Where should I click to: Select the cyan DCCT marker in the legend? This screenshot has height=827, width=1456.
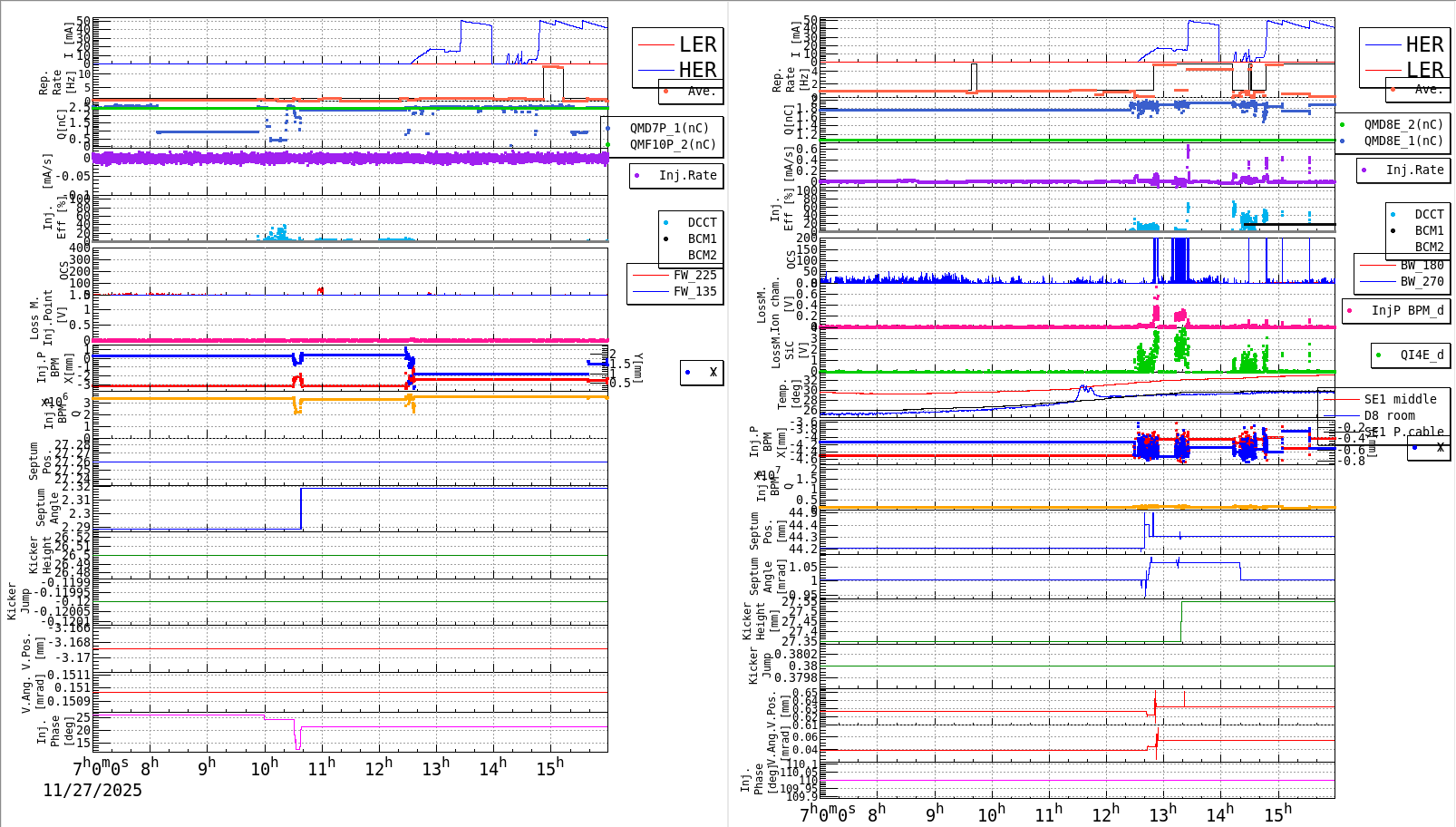(x=667, y=221)
